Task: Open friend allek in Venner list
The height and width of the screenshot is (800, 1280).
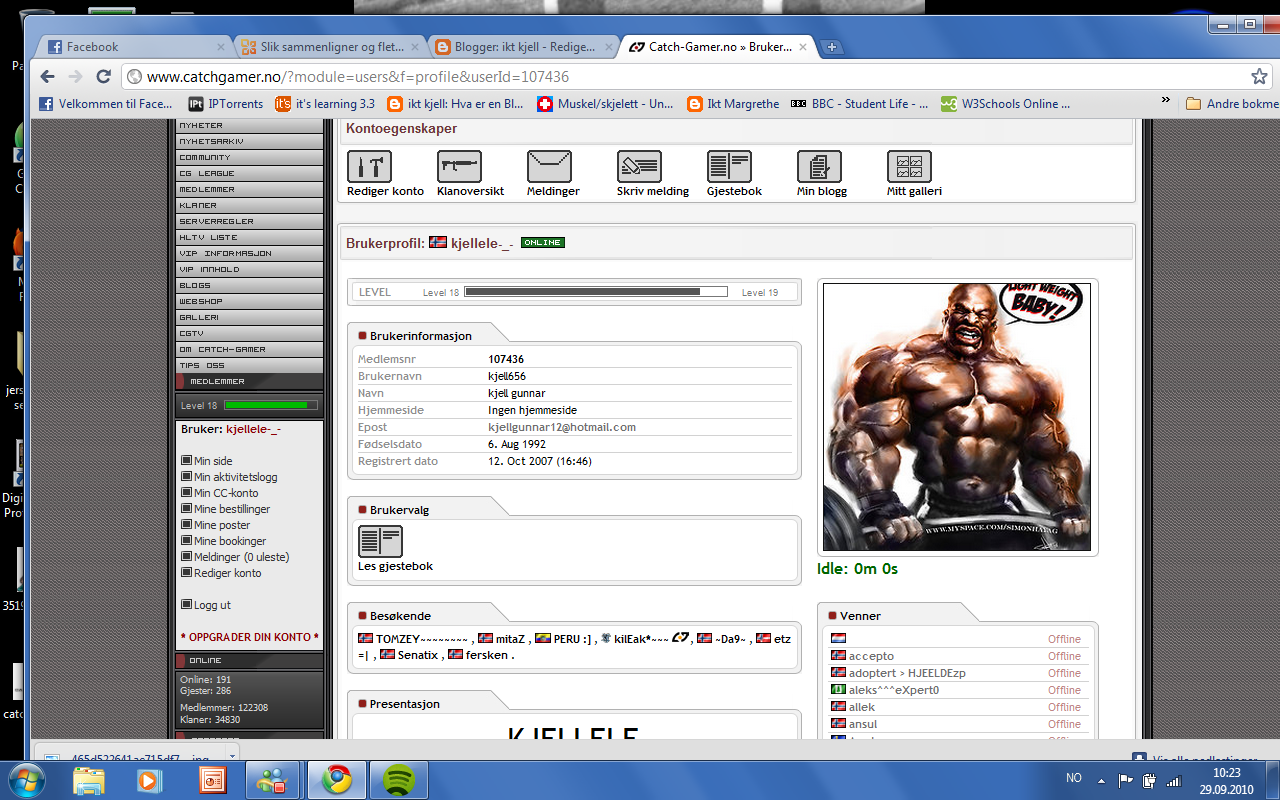Action: 862,707
